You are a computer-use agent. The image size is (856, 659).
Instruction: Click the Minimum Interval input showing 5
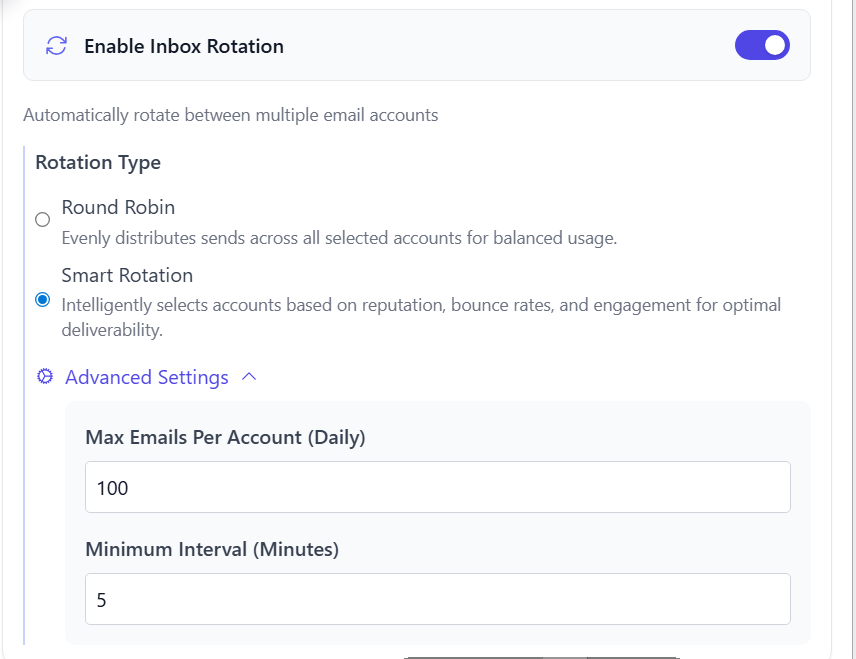(437, 598)
